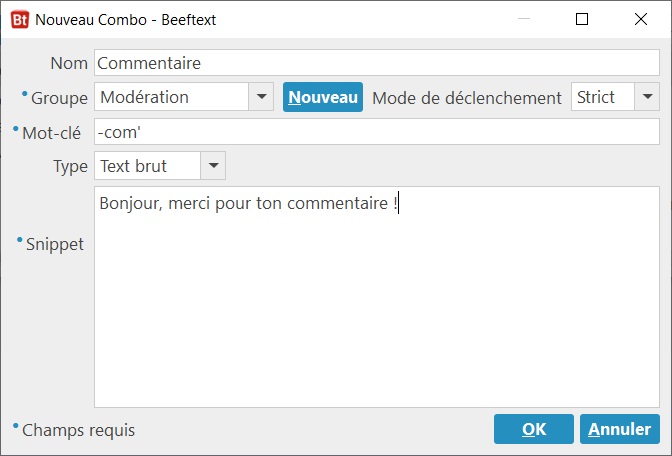Image resolution: width=672 pixels, height=456 pixels.
Task: Click the Champs requis note
Action: [78, 430]
